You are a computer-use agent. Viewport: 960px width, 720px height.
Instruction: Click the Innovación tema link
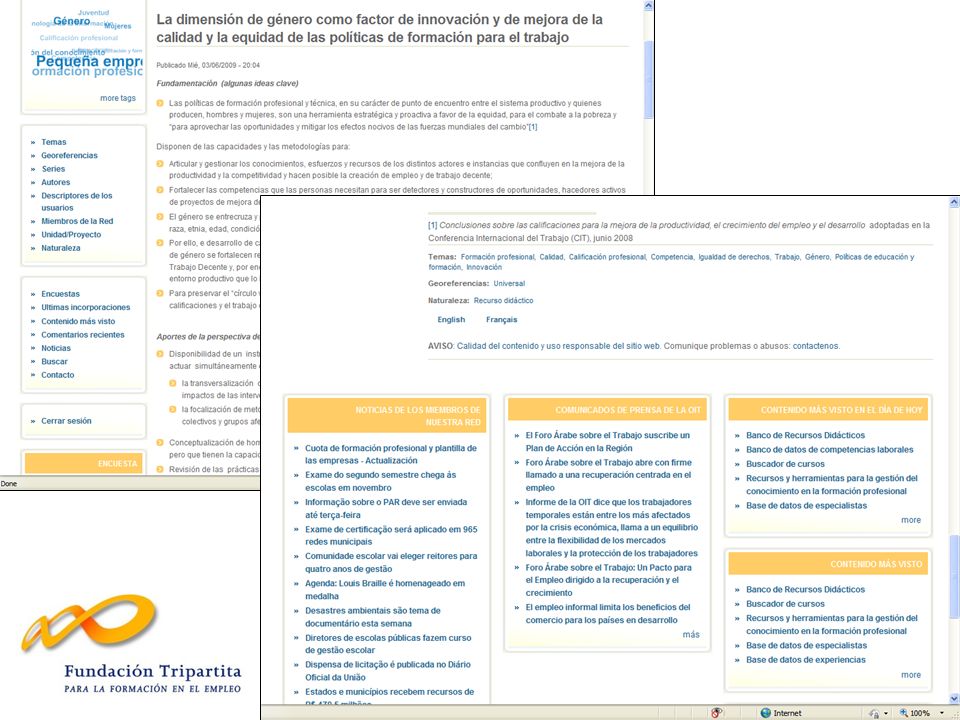[x=484, y=267]
